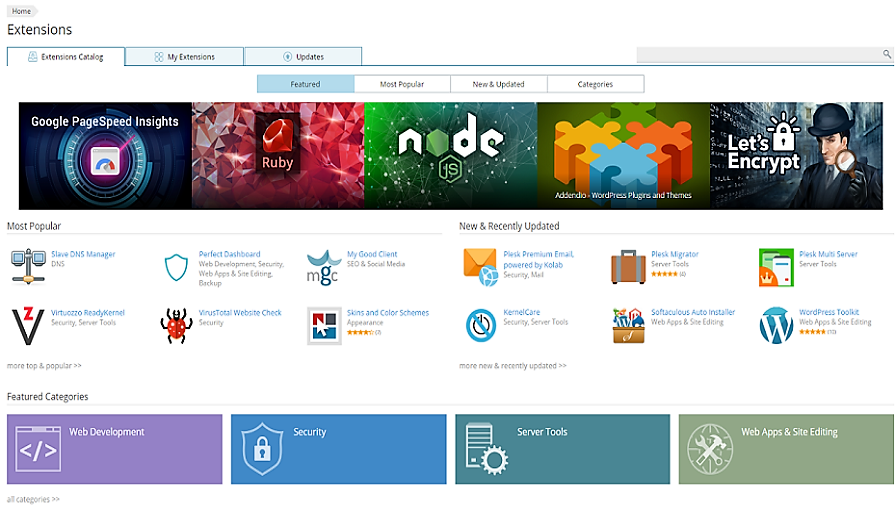
Task: Switch to the My Extensions tab
Action: coord(185,57)
